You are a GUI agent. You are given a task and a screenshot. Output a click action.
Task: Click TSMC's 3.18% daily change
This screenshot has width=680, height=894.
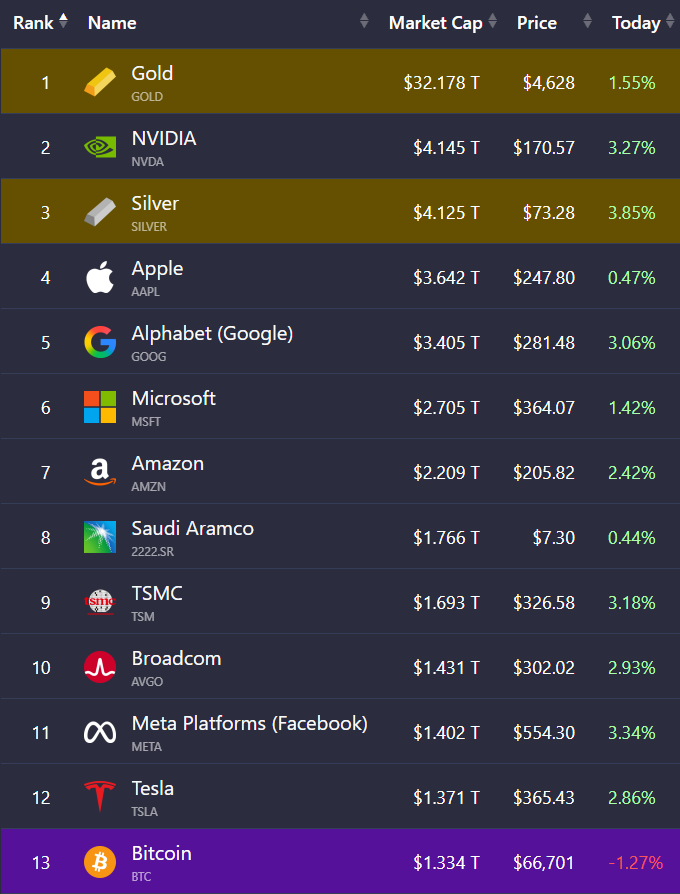632,603
